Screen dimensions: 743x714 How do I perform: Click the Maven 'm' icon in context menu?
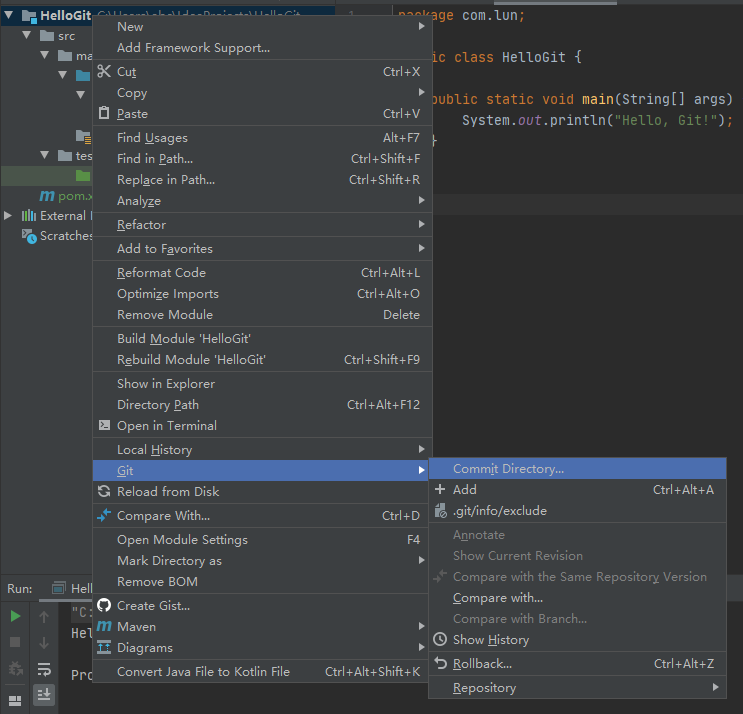104,626
